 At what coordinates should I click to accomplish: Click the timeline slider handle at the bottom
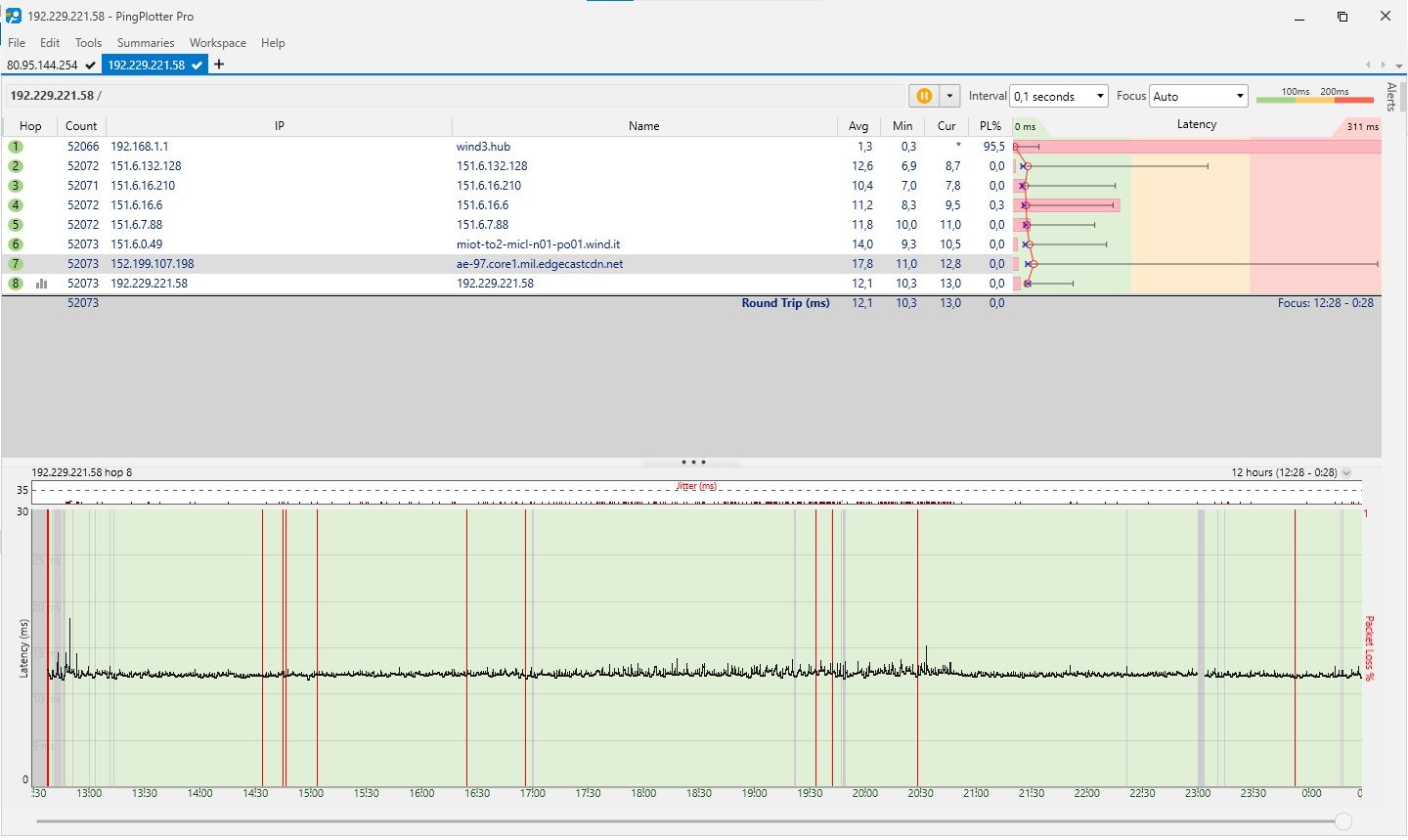click(x=1343, y=821)
